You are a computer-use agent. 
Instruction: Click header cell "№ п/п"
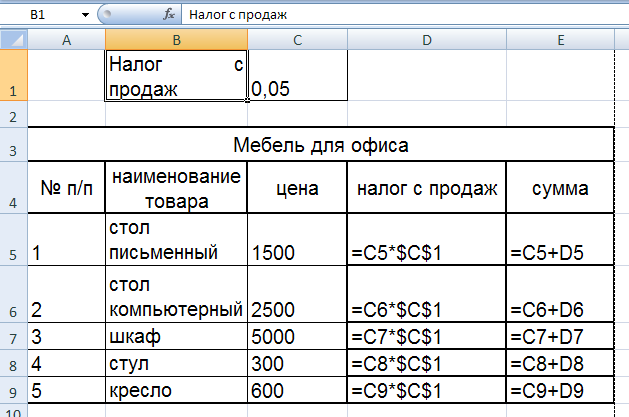click(x=67, y=187)
